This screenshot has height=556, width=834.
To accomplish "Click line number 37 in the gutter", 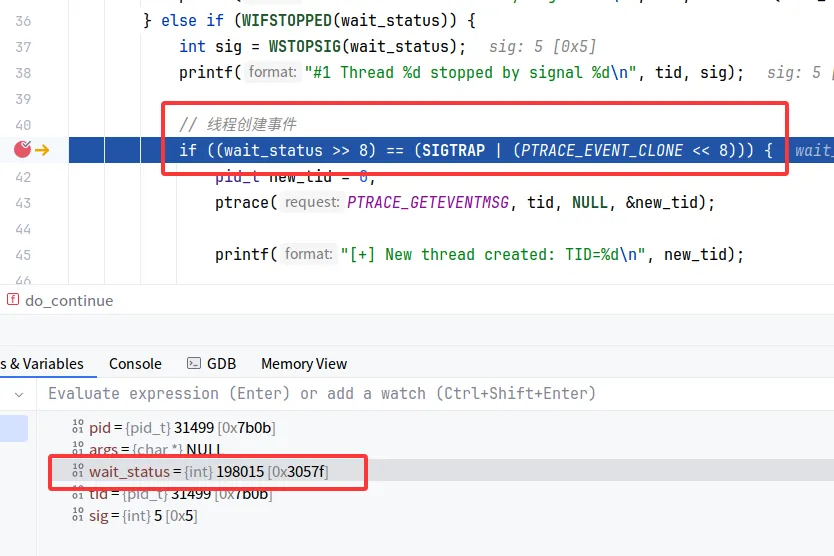I will 23,47.
